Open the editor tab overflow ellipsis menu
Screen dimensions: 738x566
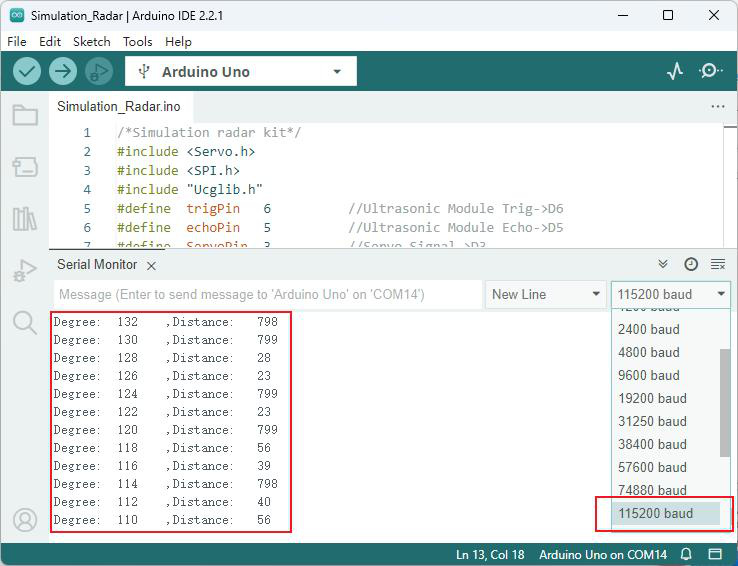(x=718, y=106)
